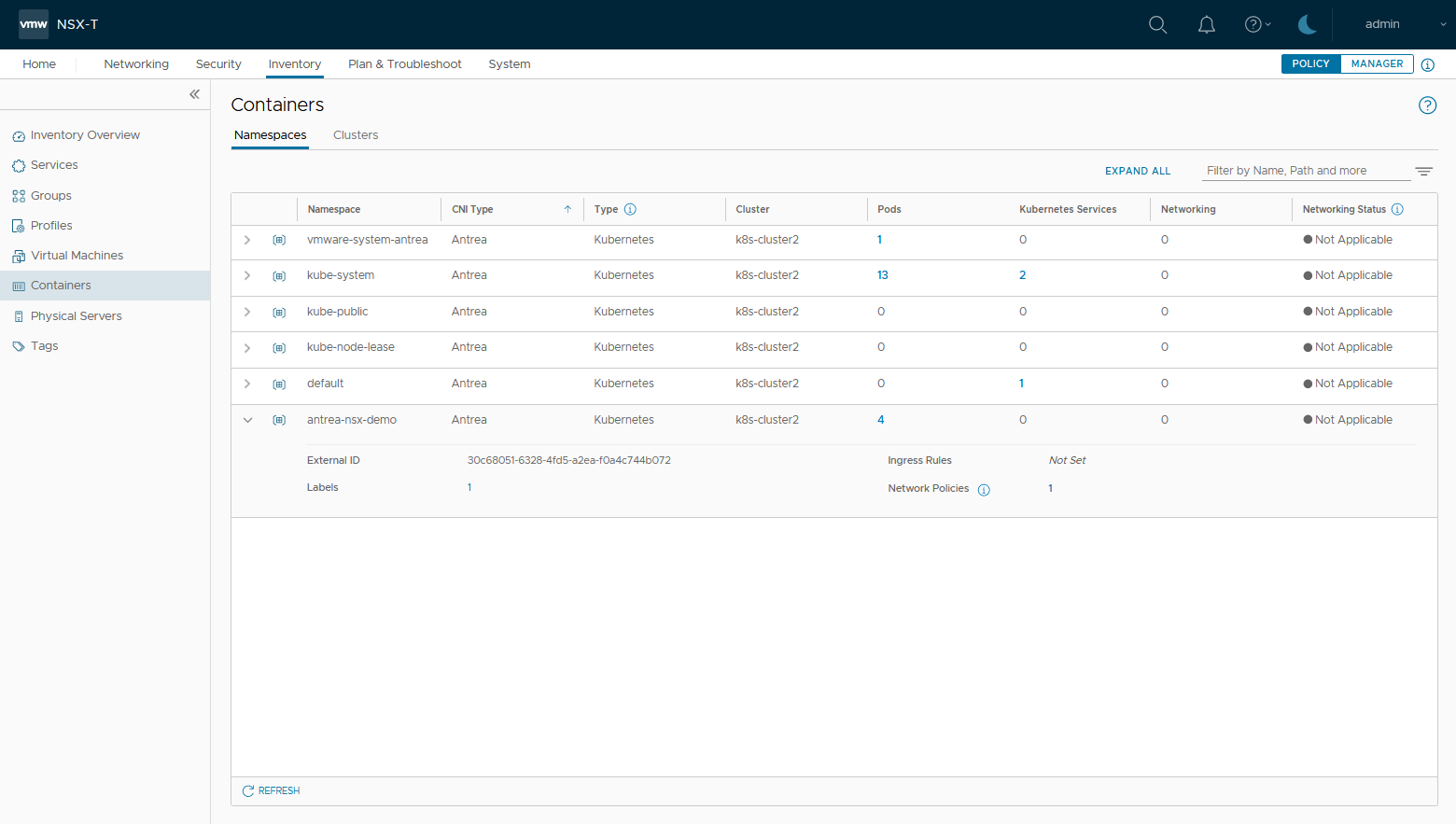
Task: Switch to Policy mode
Action: (x=1310, y=63)
